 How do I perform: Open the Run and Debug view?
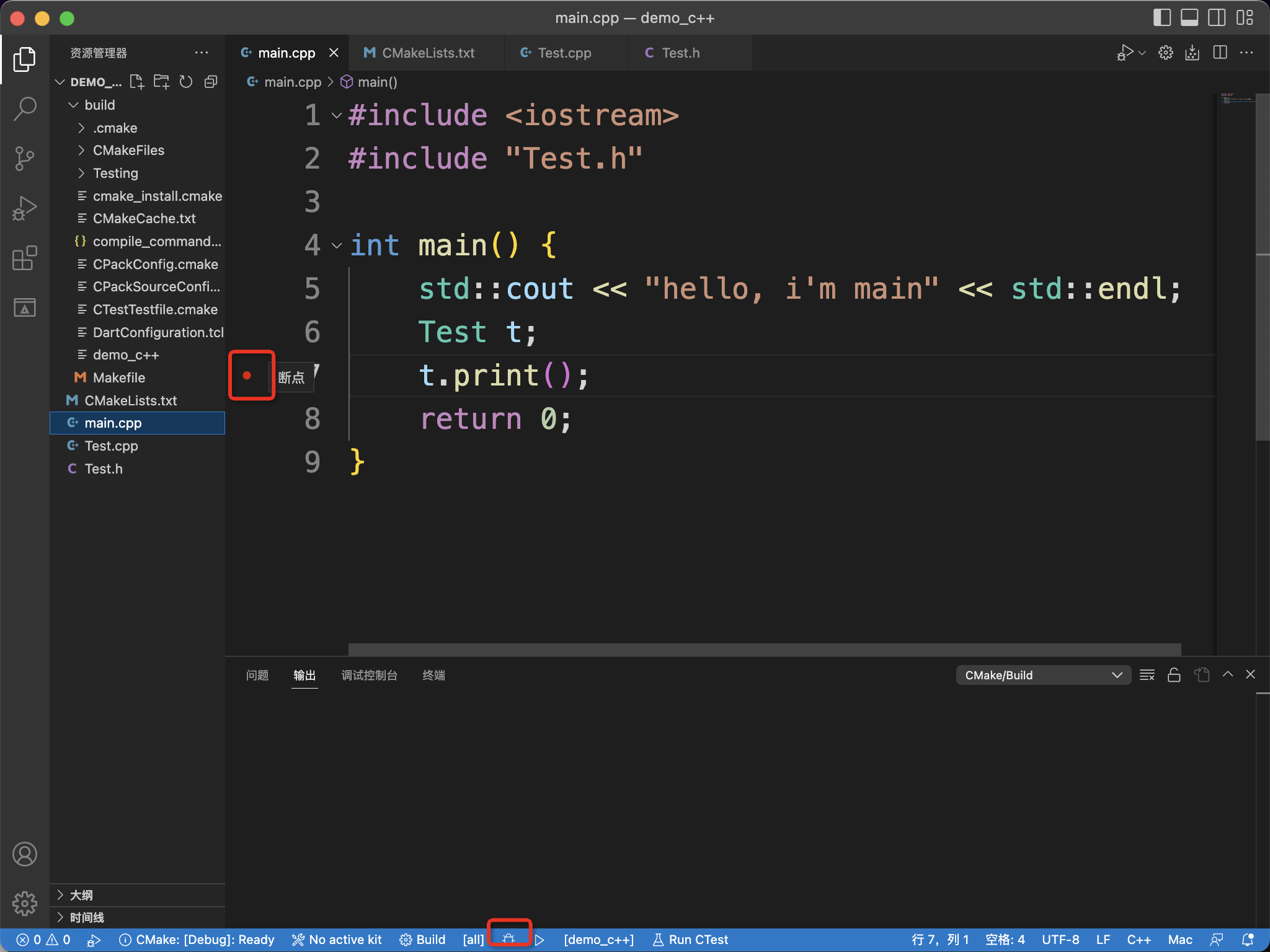pos(25,208)
